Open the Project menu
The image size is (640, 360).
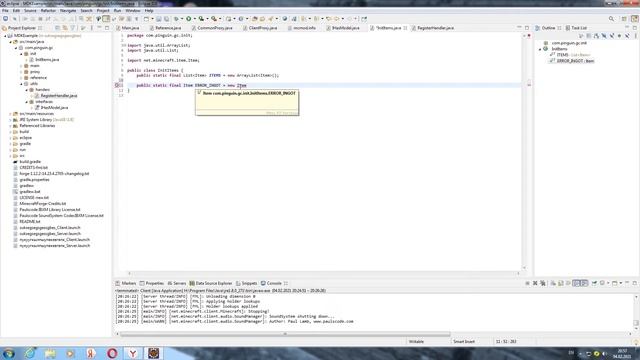click(x=103, y=11)
